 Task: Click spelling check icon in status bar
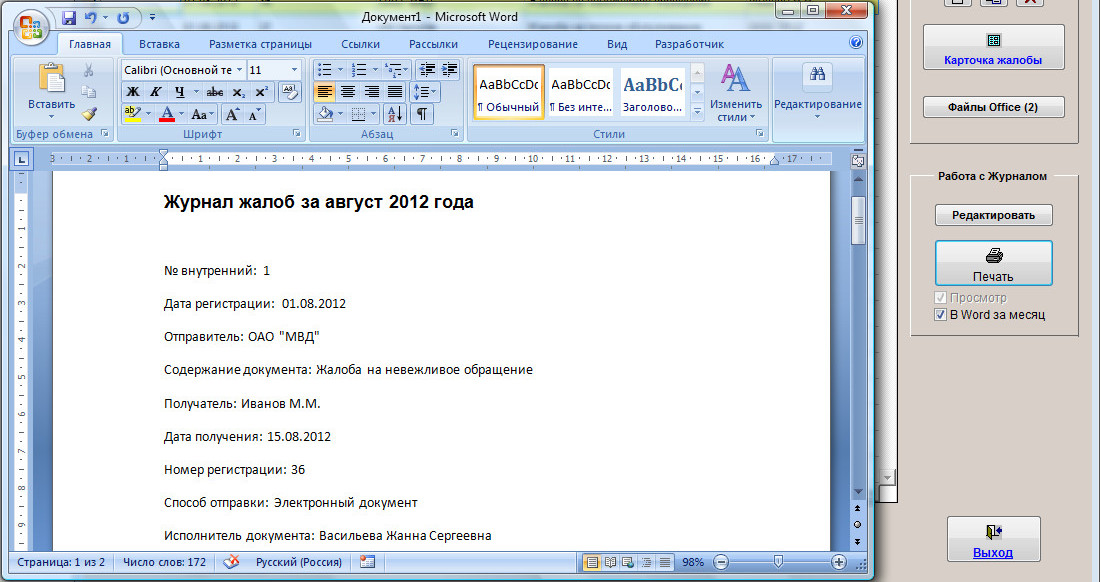231,562
